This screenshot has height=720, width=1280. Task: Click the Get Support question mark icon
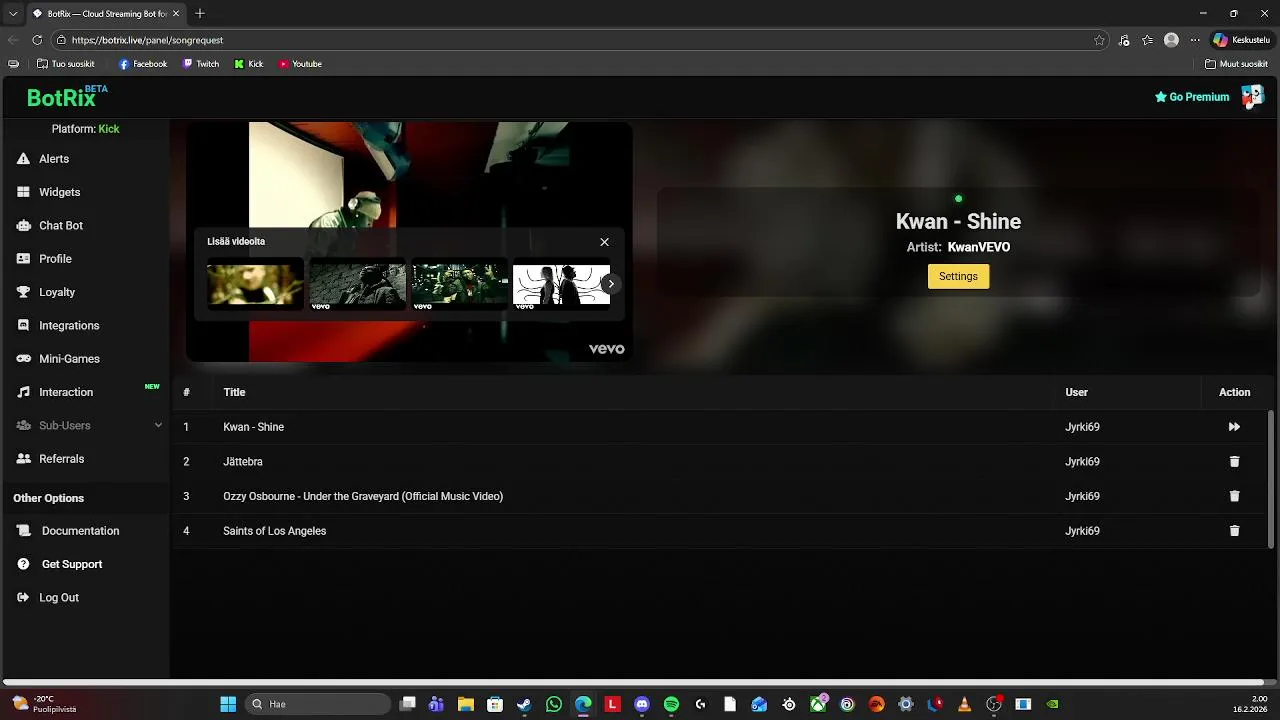coord(23,564)
